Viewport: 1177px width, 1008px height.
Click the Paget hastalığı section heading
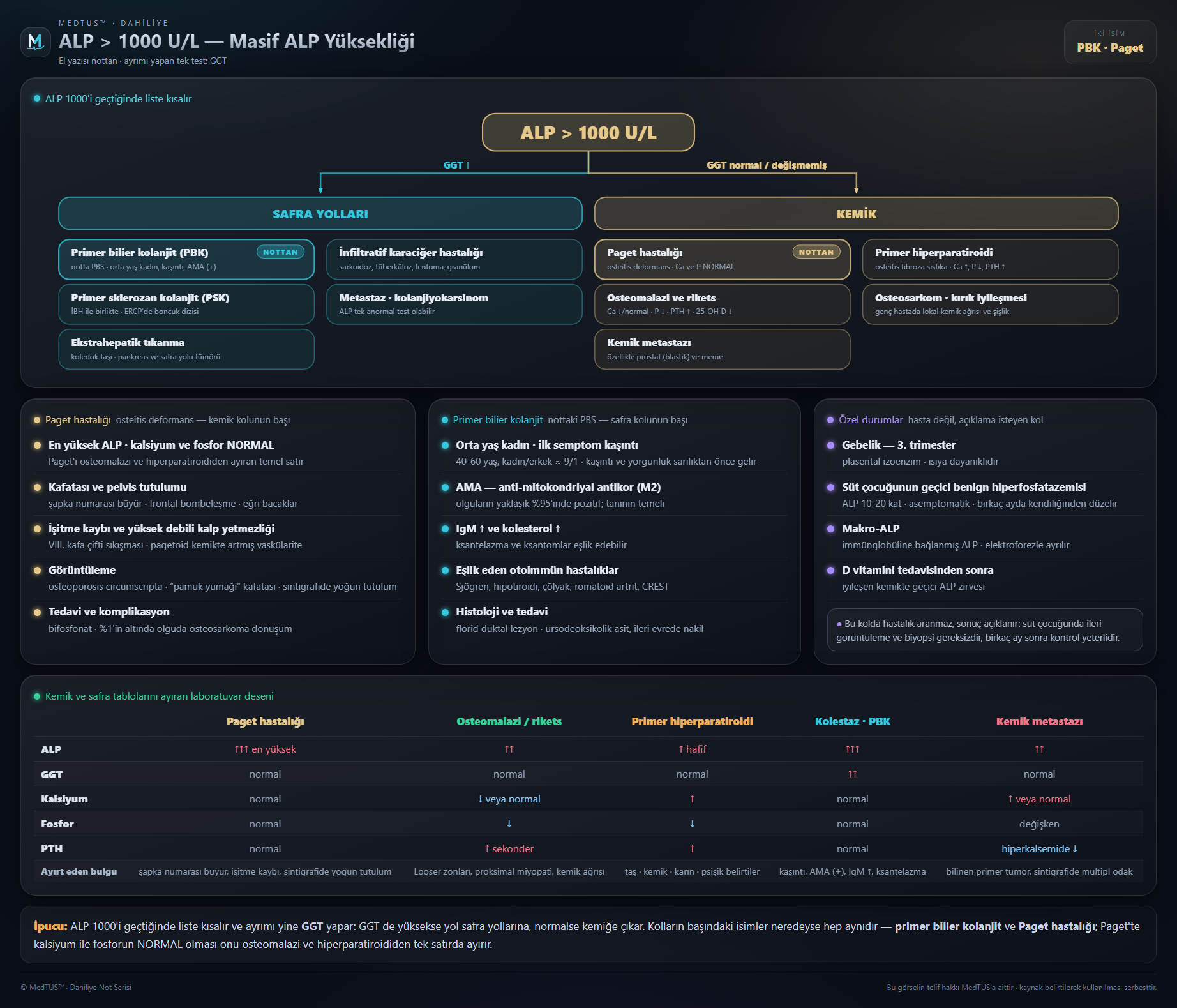pyautogui.click(x=78, y=419)
